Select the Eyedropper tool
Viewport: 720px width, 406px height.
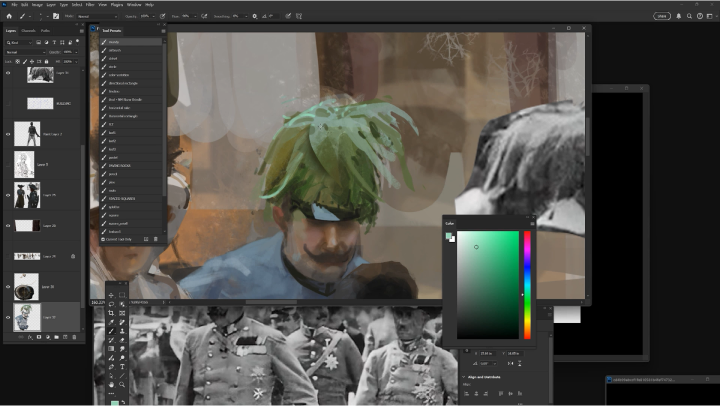pos(111,322)
